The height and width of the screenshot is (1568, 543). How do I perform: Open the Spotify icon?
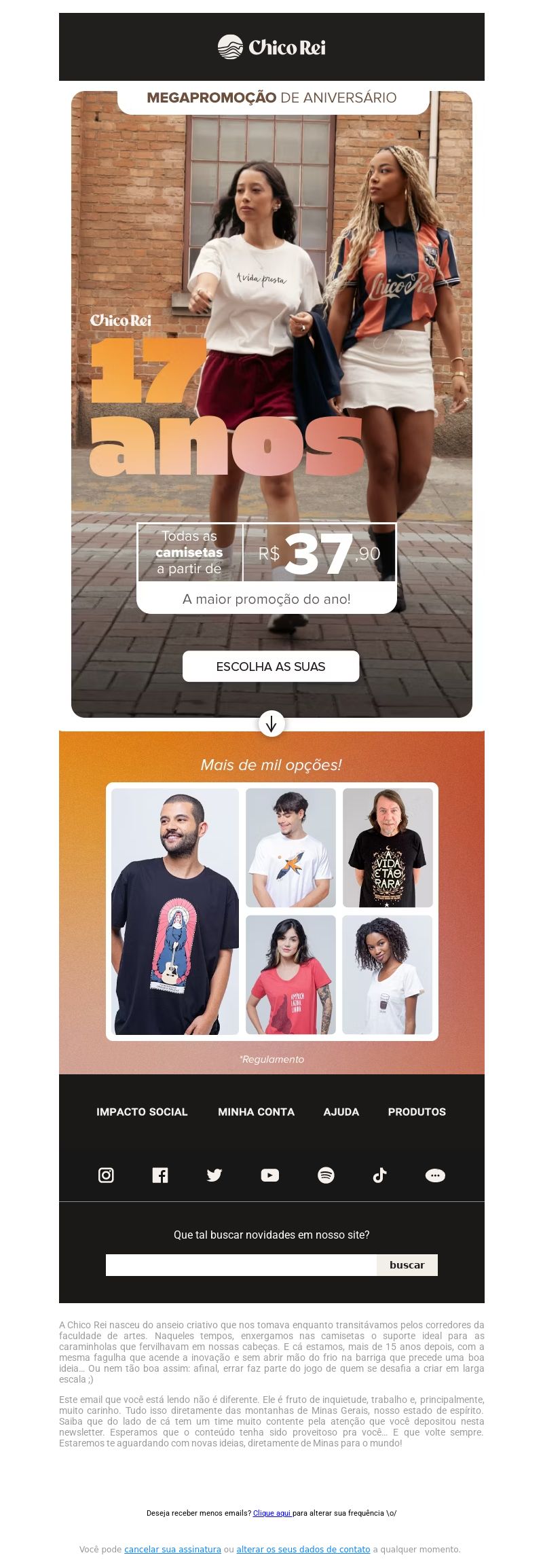point(326,1175)
